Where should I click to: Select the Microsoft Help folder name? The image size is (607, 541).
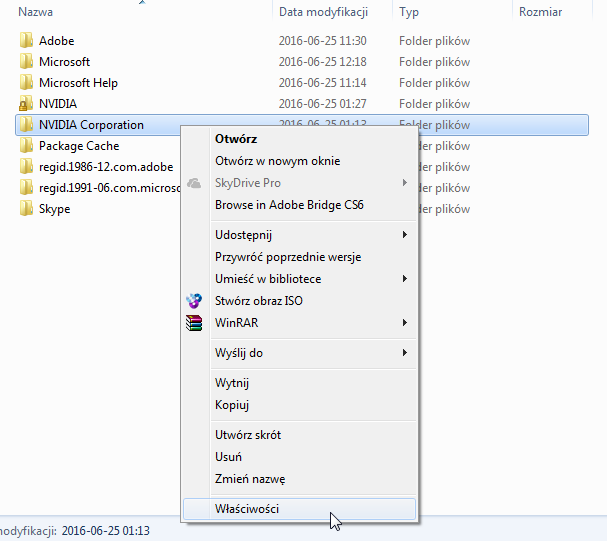78,82
